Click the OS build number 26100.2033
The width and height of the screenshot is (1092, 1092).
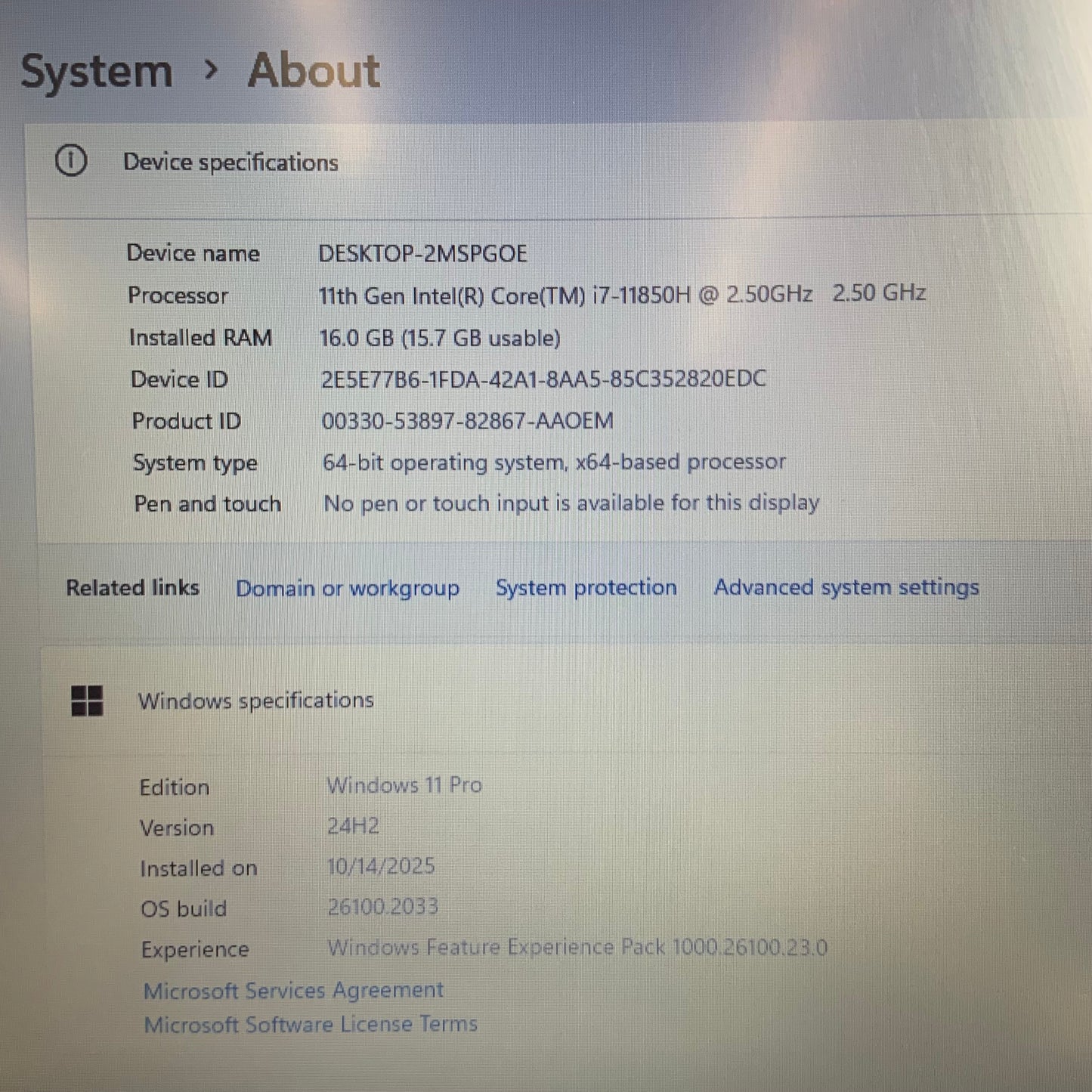tap(382, 906)
